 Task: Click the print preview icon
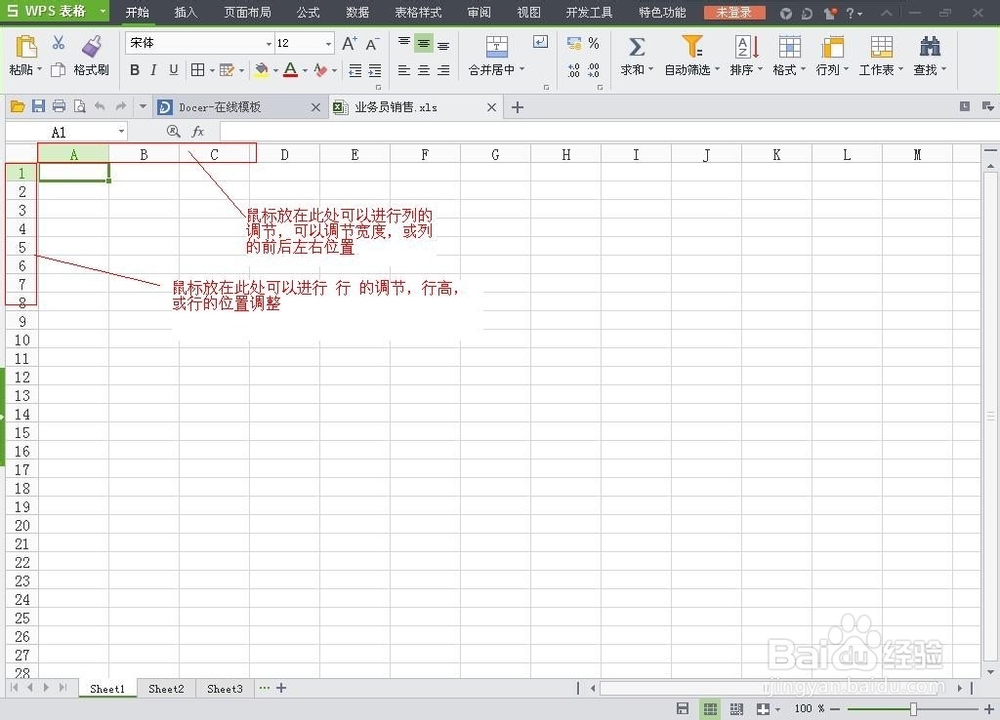pos(80,107)
